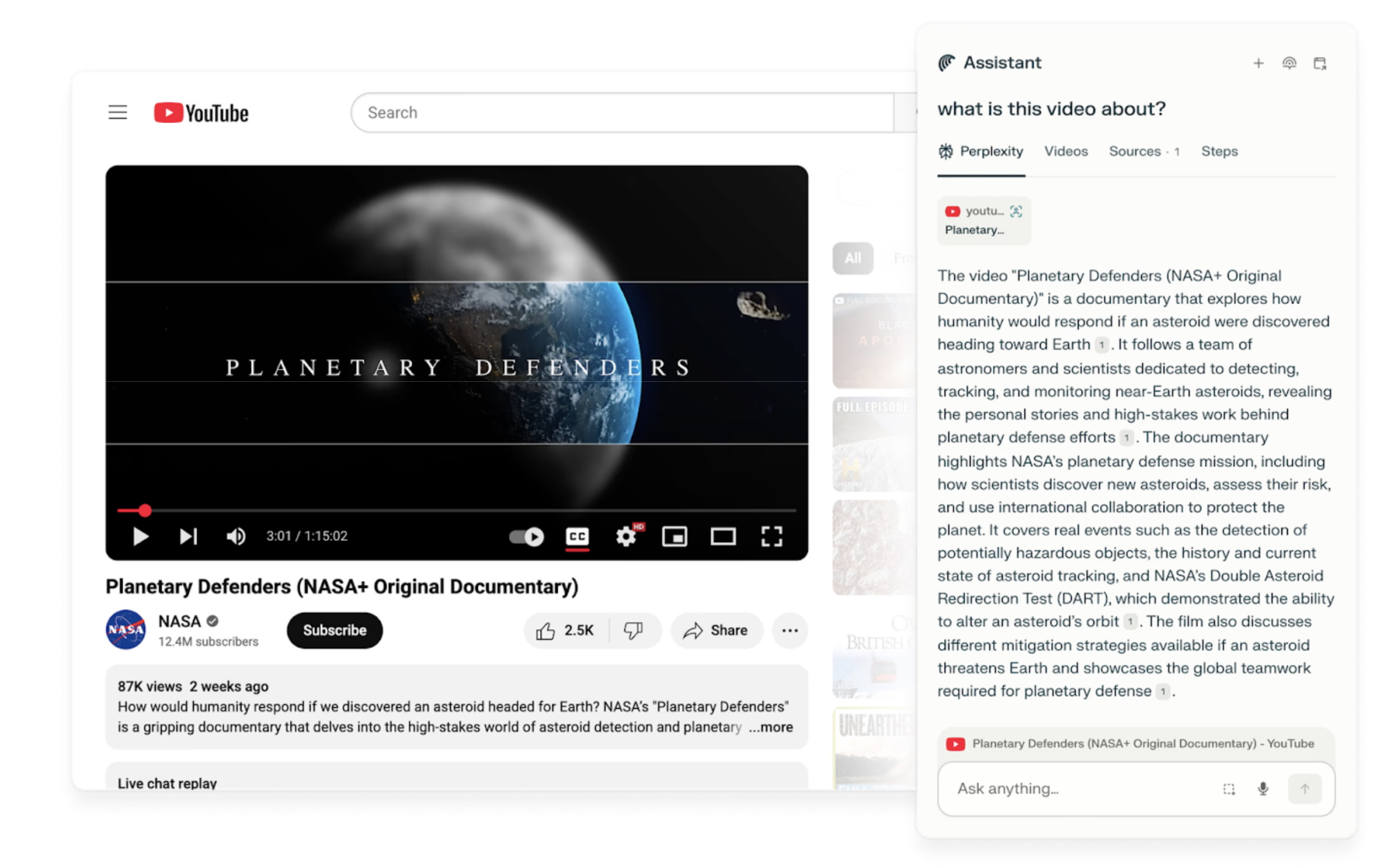
Task: Click the YouTube search field
Action: 621,113
